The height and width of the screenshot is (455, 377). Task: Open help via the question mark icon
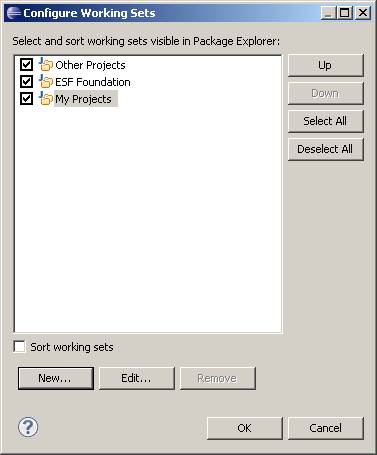tap(28, 427)
